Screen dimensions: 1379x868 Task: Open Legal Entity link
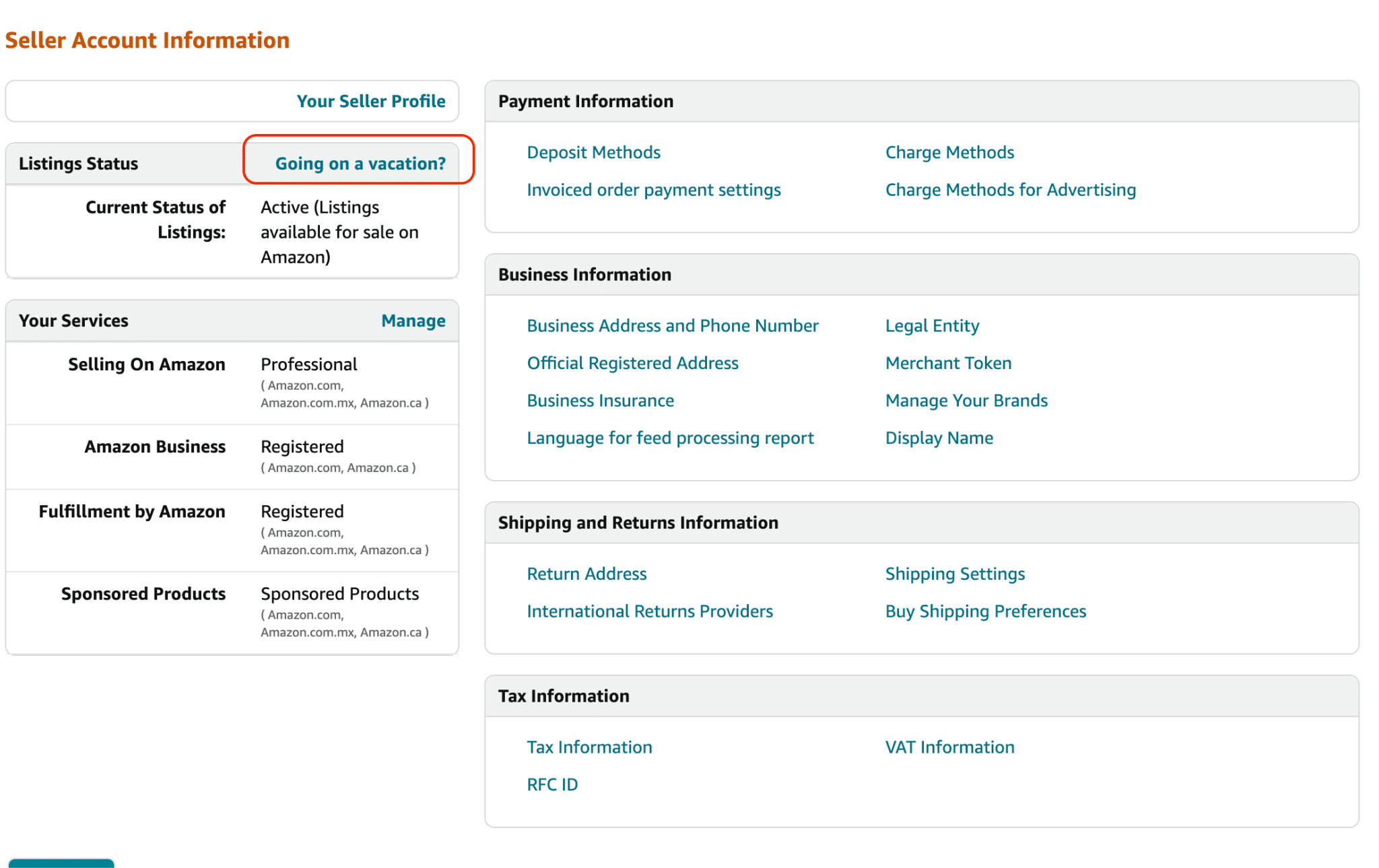tap(932, 326)
